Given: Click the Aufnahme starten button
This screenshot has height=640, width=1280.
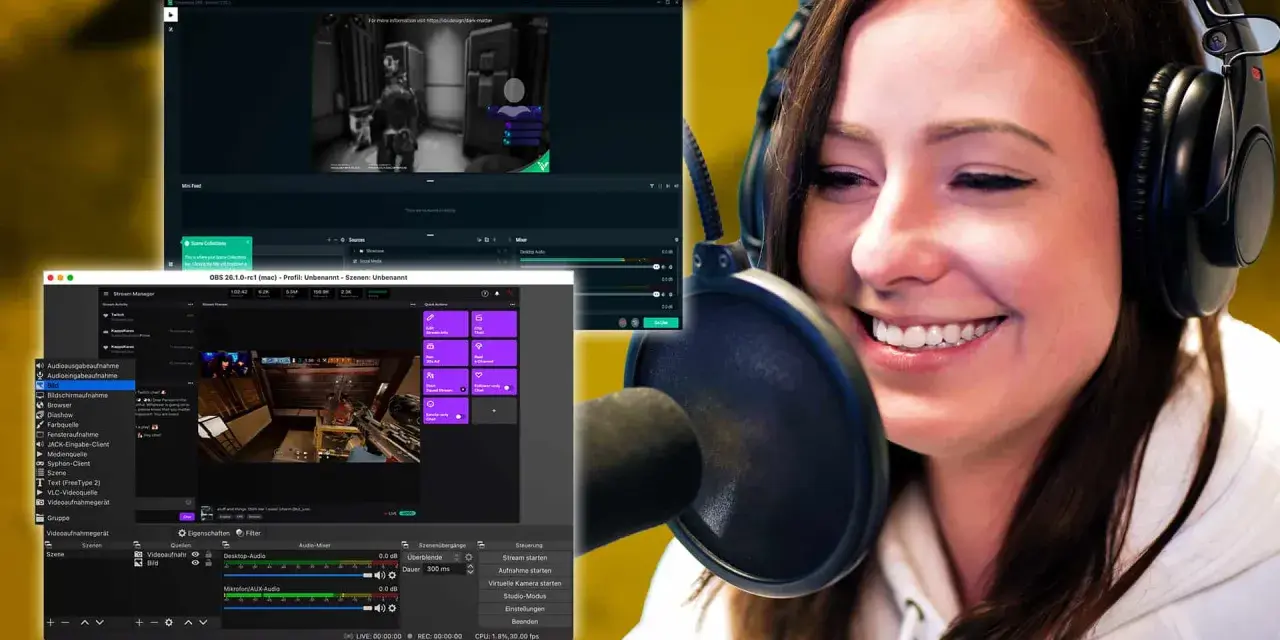Looking at the screenshot, I should pyautogui.click(x=525, y=570).
